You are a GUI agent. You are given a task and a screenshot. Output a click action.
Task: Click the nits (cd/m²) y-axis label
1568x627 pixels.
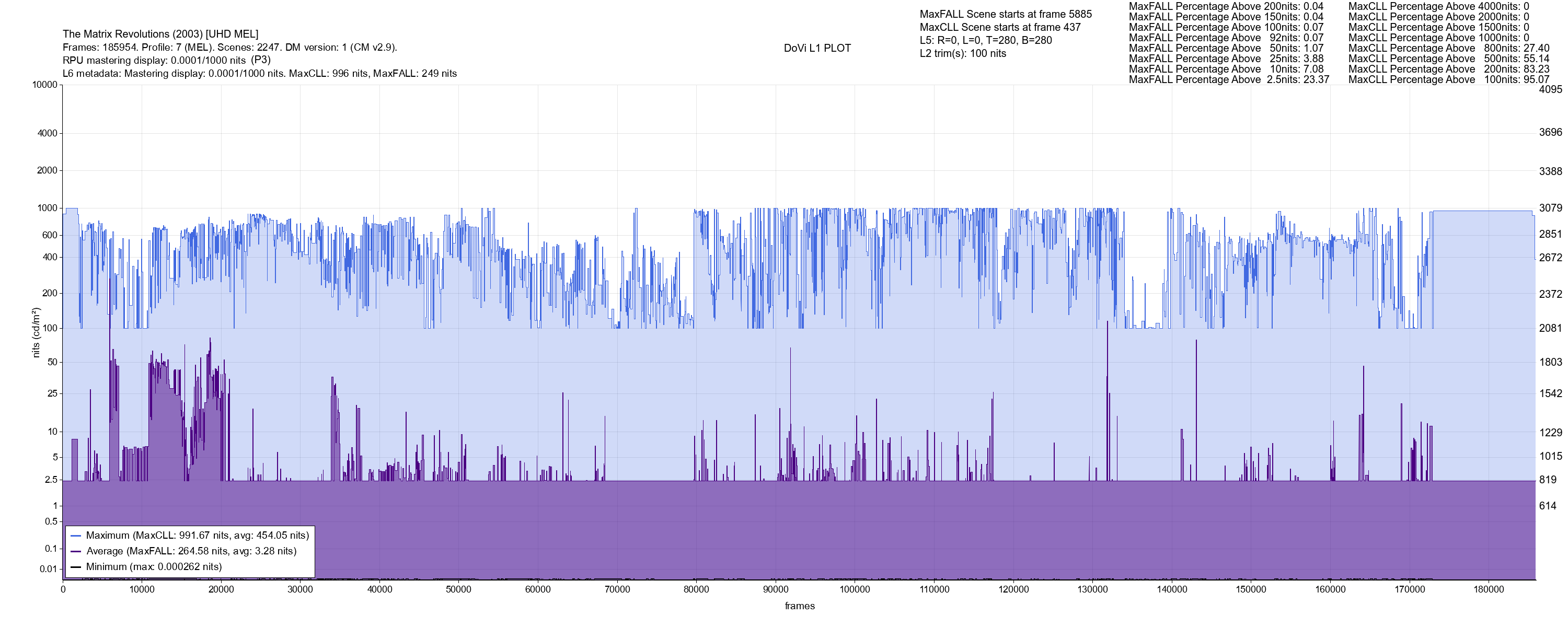point(36,332)
